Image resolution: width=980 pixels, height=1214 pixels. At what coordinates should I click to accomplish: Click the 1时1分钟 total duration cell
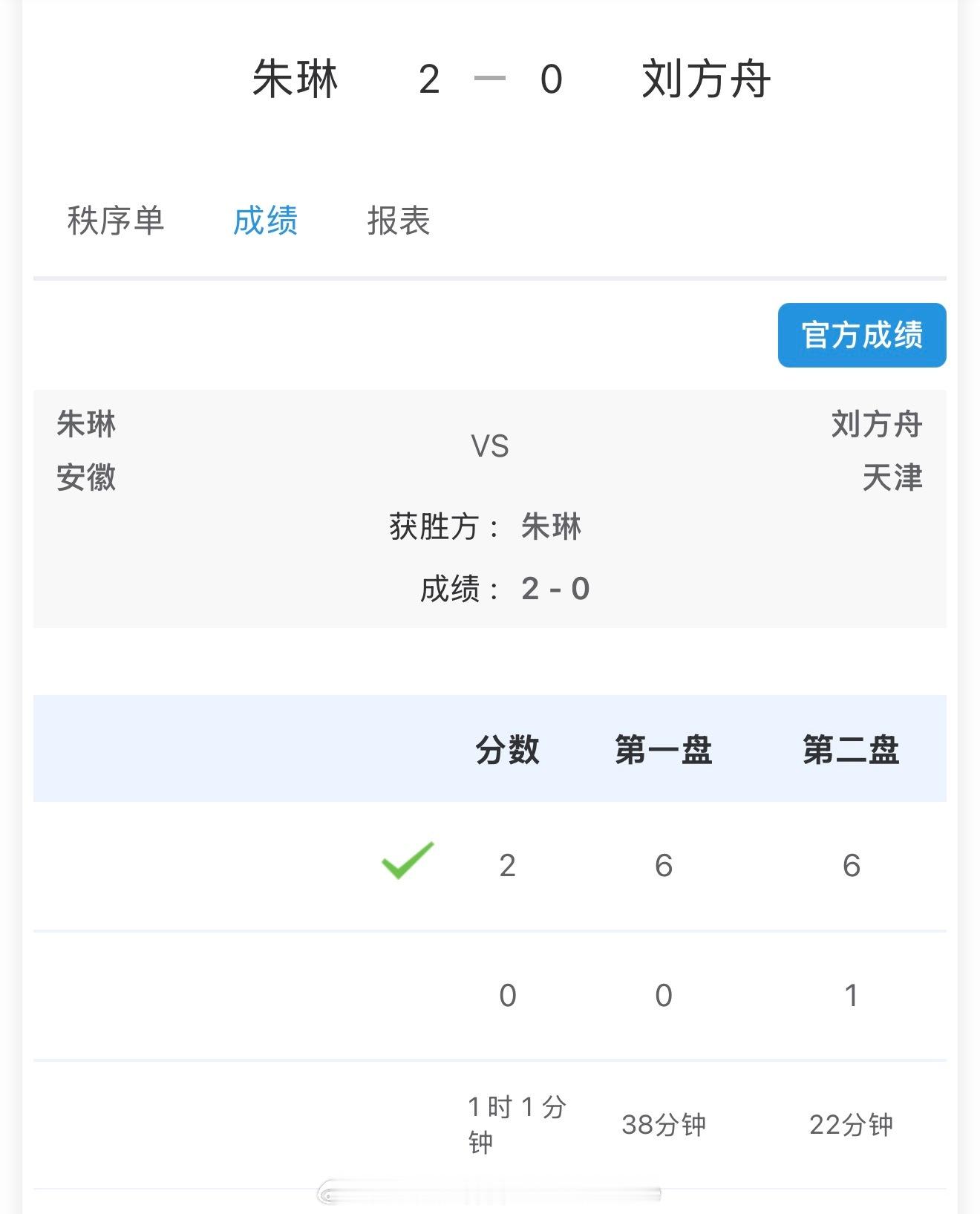pyautogui.click(x=516, y=1124)
